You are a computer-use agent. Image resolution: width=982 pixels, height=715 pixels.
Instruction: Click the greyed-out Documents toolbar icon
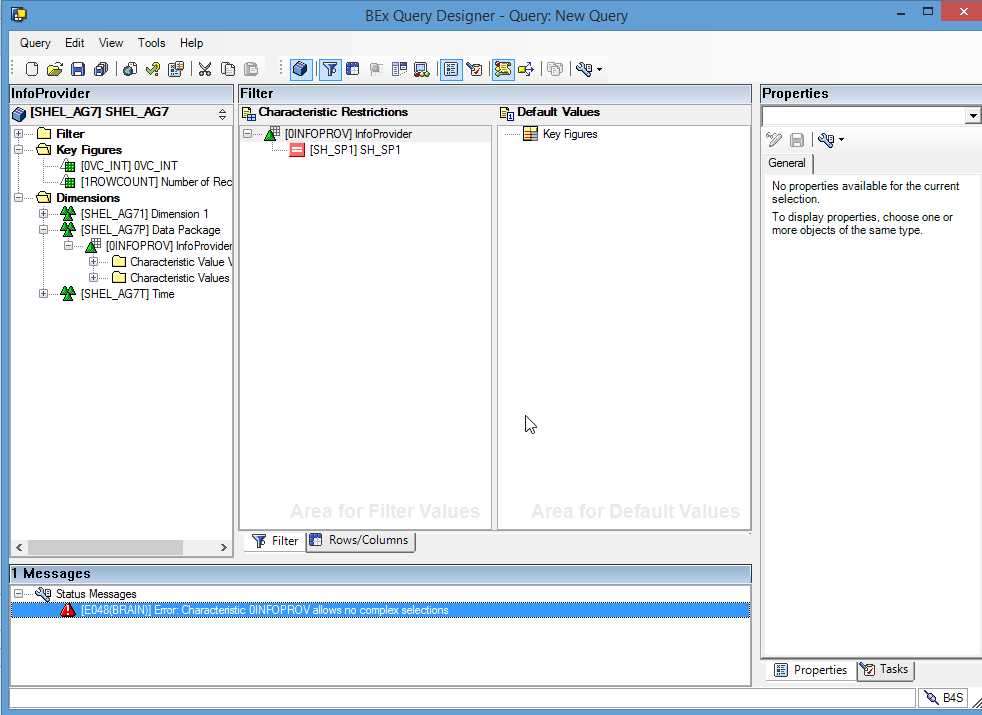[x=555, y=69]
